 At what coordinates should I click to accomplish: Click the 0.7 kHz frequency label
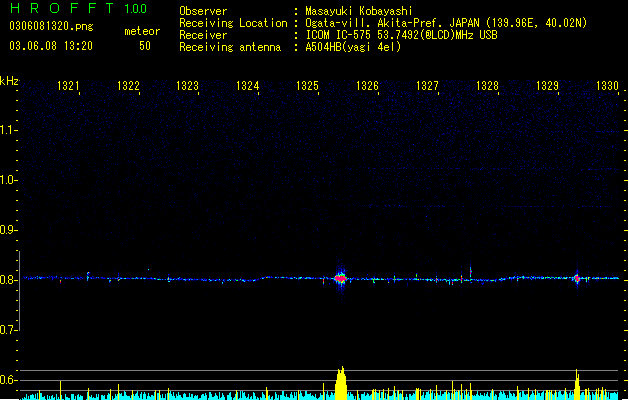point(8,330)
